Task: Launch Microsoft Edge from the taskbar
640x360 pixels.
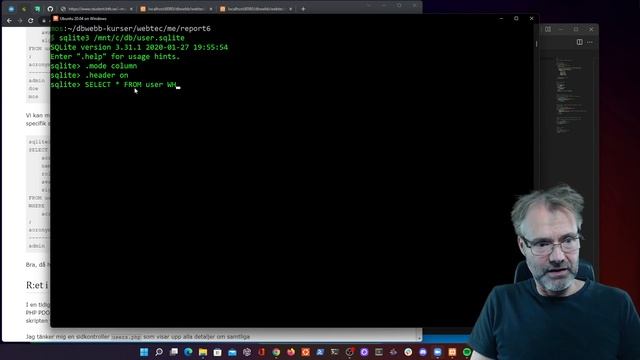Action: click(188, 352)
